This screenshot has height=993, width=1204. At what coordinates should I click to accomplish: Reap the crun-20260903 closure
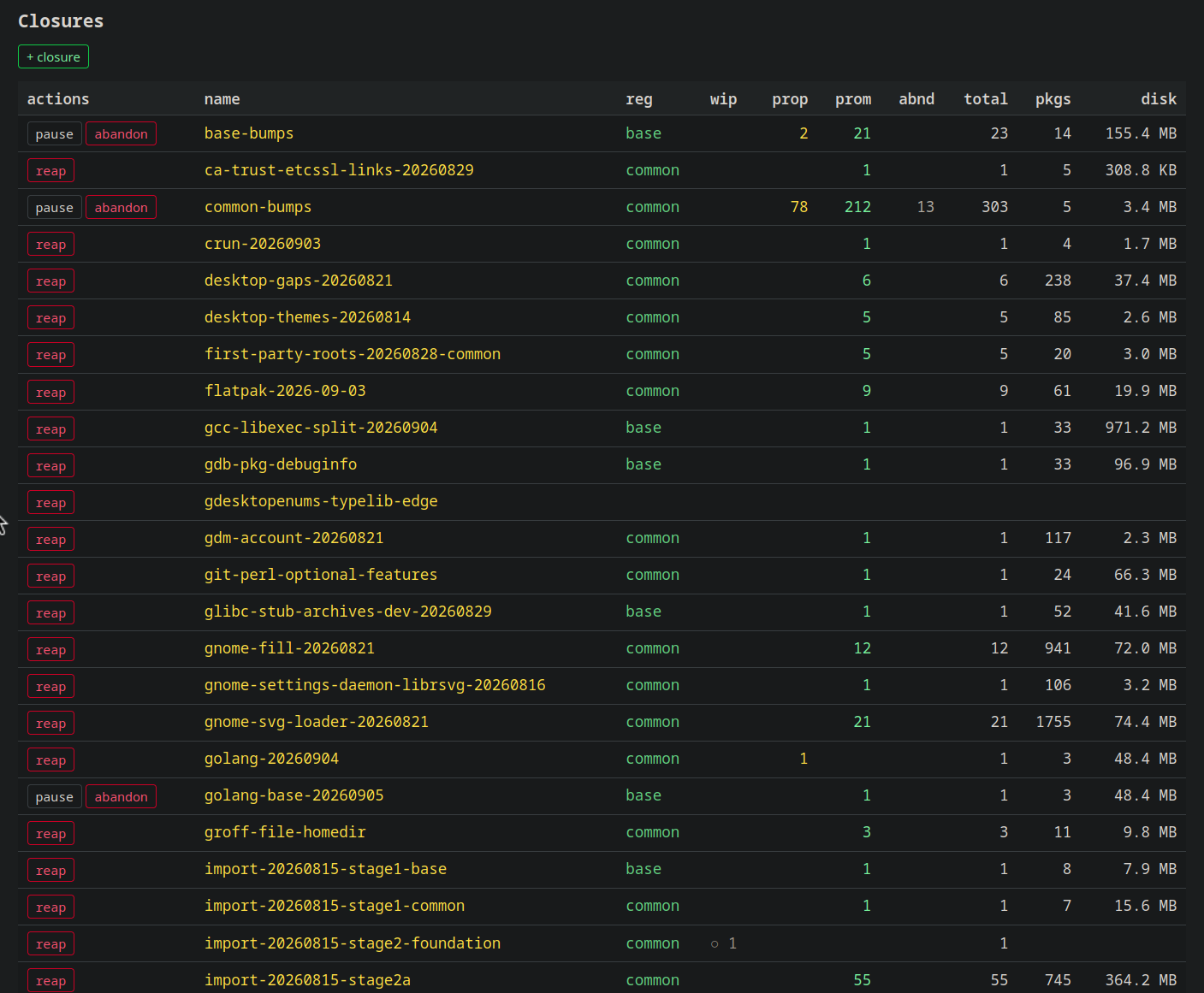click(51, 245)
